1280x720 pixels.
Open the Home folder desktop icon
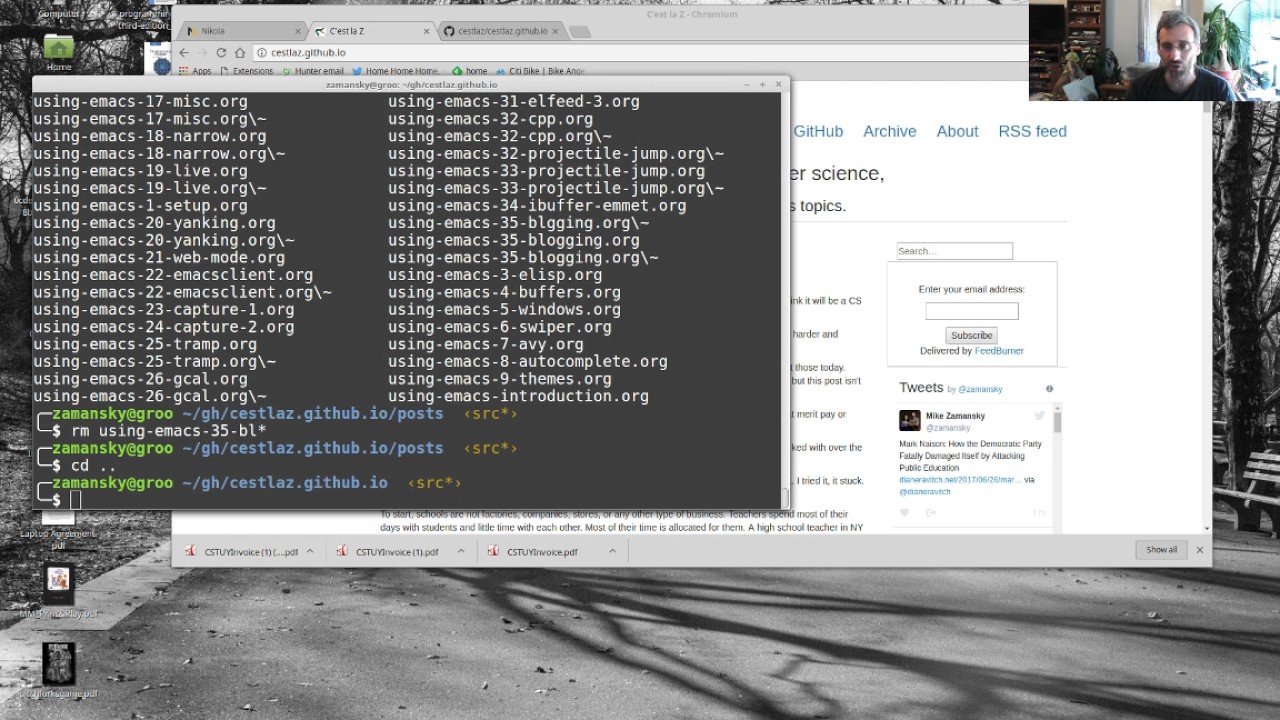click(x=58, y=53)
